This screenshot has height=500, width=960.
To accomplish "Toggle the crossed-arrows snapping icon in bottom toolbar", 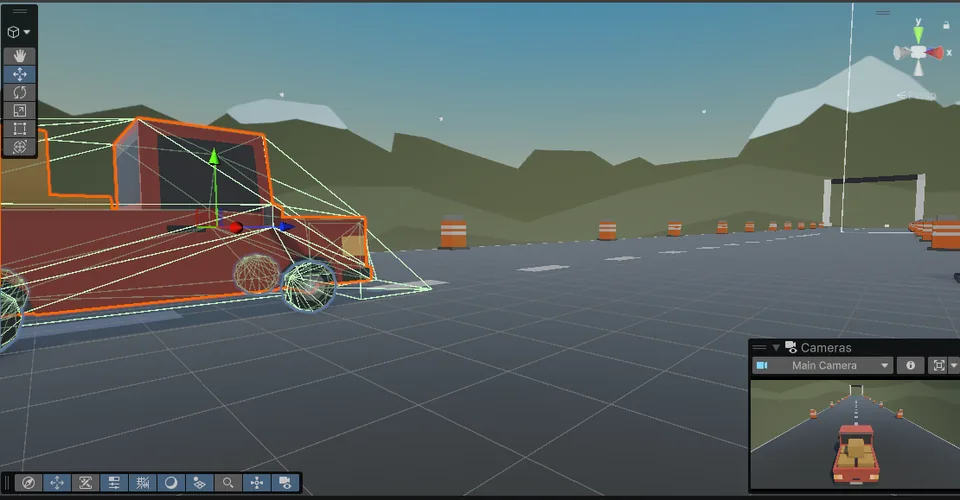I will (x=86, y=483).
